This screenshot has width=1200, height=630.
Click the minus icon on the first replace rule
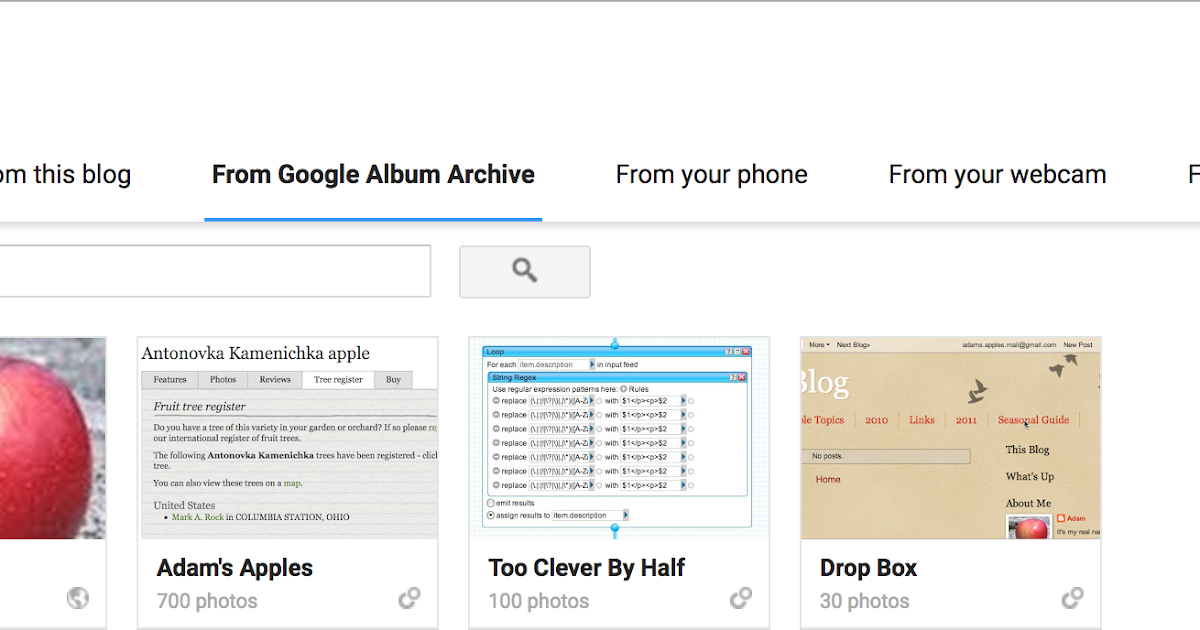tap(496, 401)
